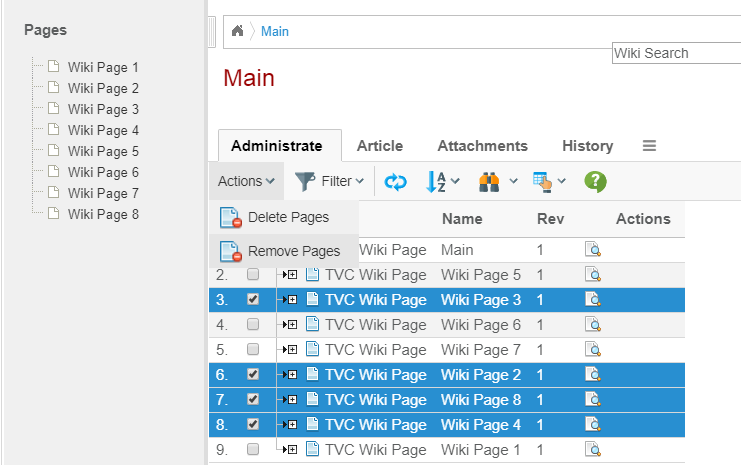Check the checkbox for Wiki Page 6
The width and height of the screenshot is (741, 465).
(x=253, y=325)
